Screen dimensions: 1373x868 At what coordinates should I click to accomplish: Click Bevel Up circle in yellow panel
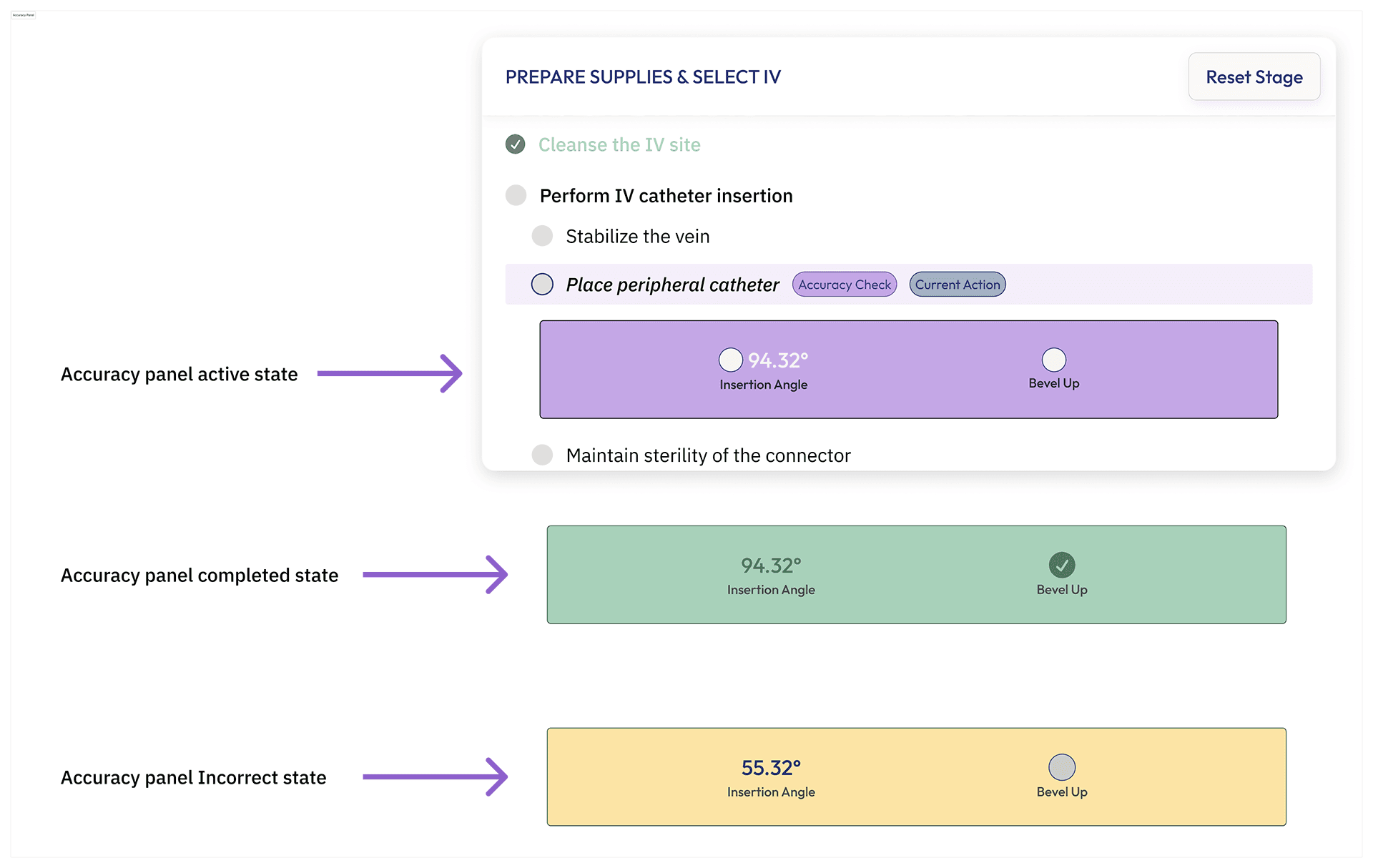pos(1062,767)
